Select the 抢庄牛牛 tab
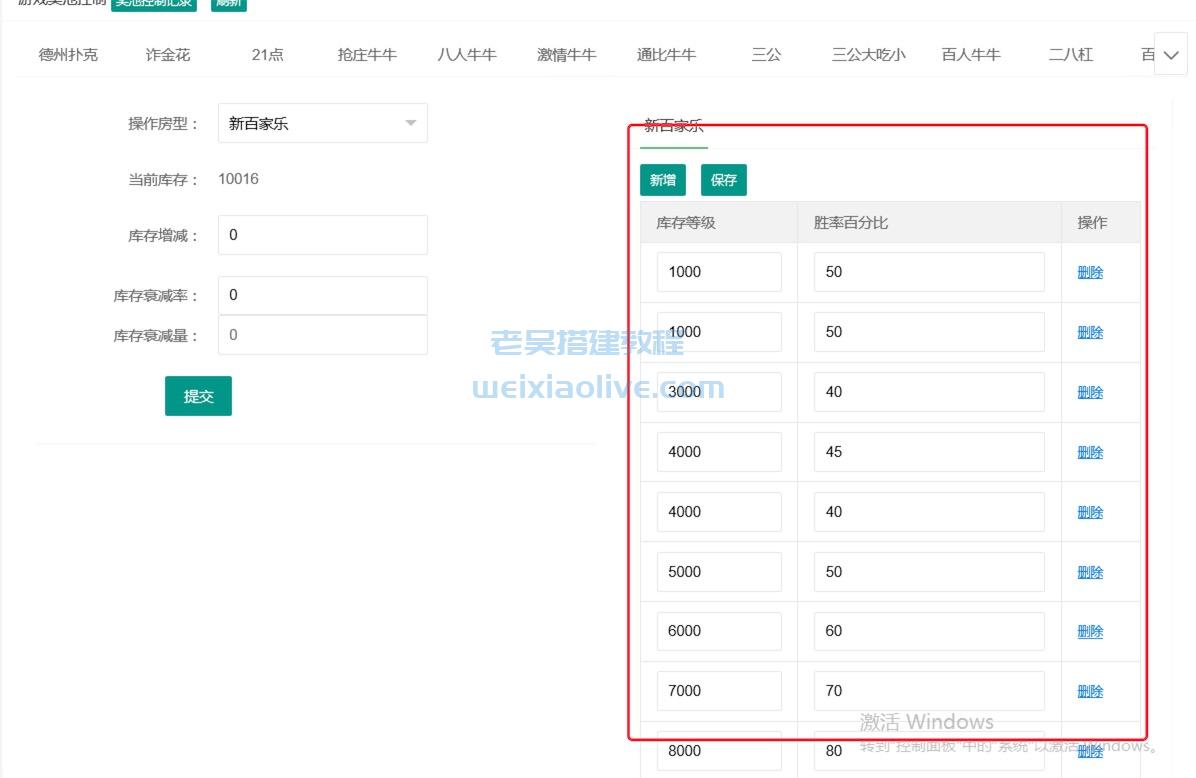The image size is (1196, 778). pyautogui.click(x=366, y=55)
